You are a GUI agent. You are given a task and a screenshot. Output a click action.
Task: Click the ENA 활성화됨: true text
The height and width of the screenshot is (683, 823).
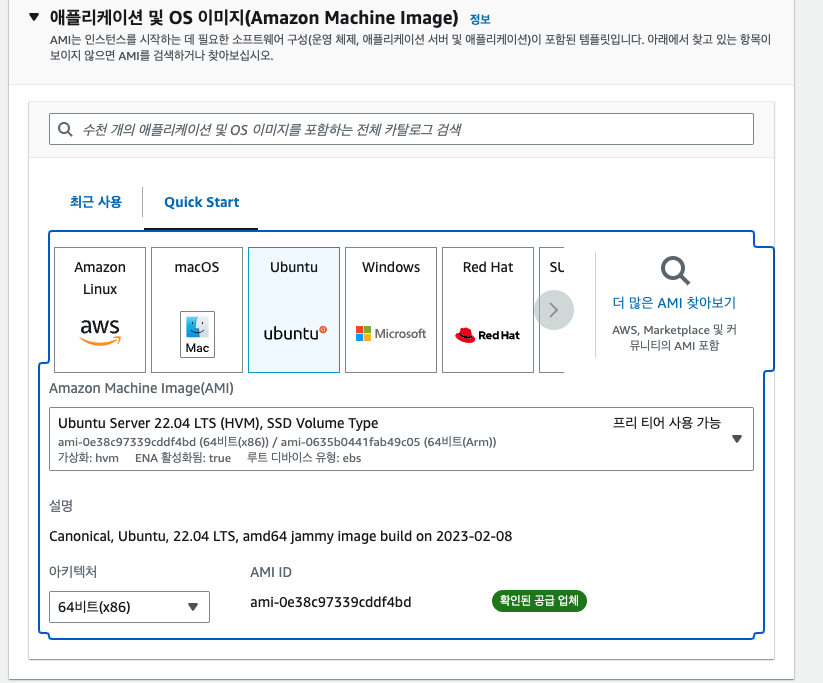click(x=183, y=458)
